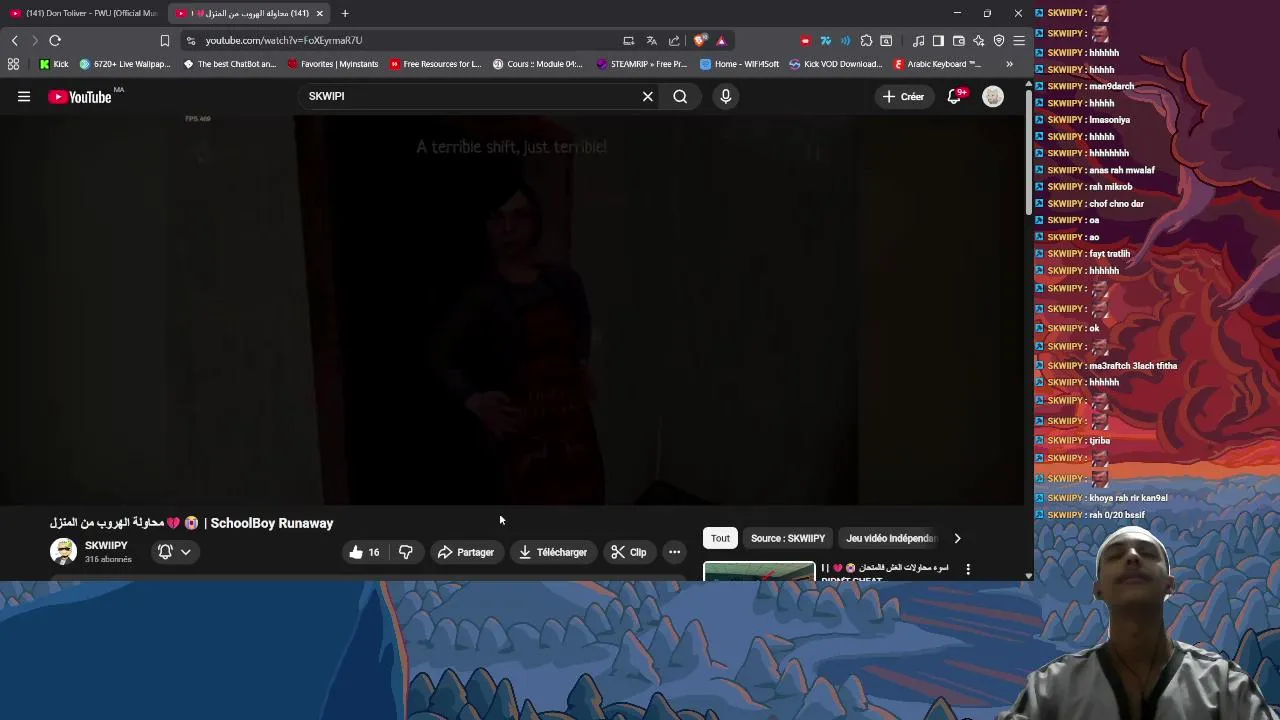Go forward in browser history
Screen dimensions: 1280x720
tap(34, 40)
